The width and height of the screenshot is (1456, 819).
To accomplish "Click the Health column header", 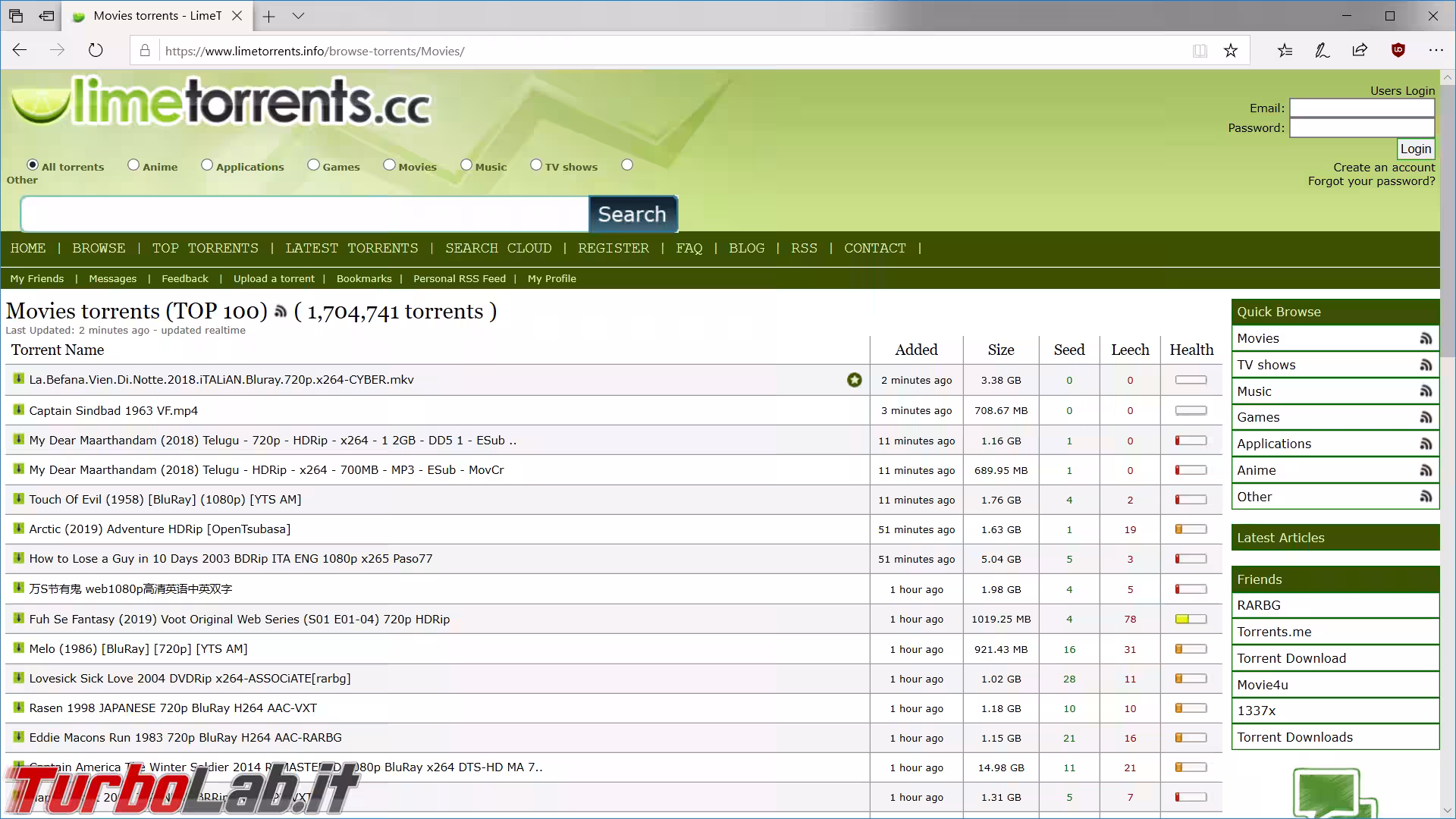I will [1191, 350].
